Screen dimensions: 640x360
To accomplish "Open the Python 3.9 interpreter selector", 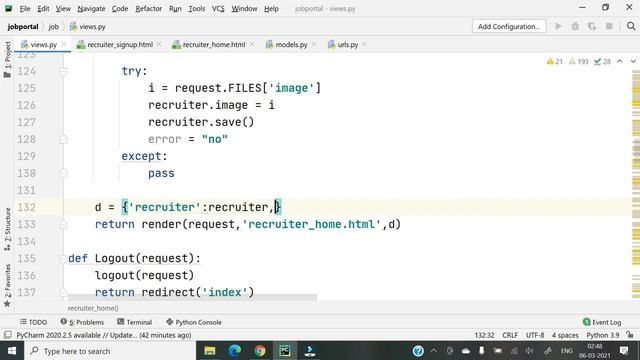I will click(x=602, y=335).
